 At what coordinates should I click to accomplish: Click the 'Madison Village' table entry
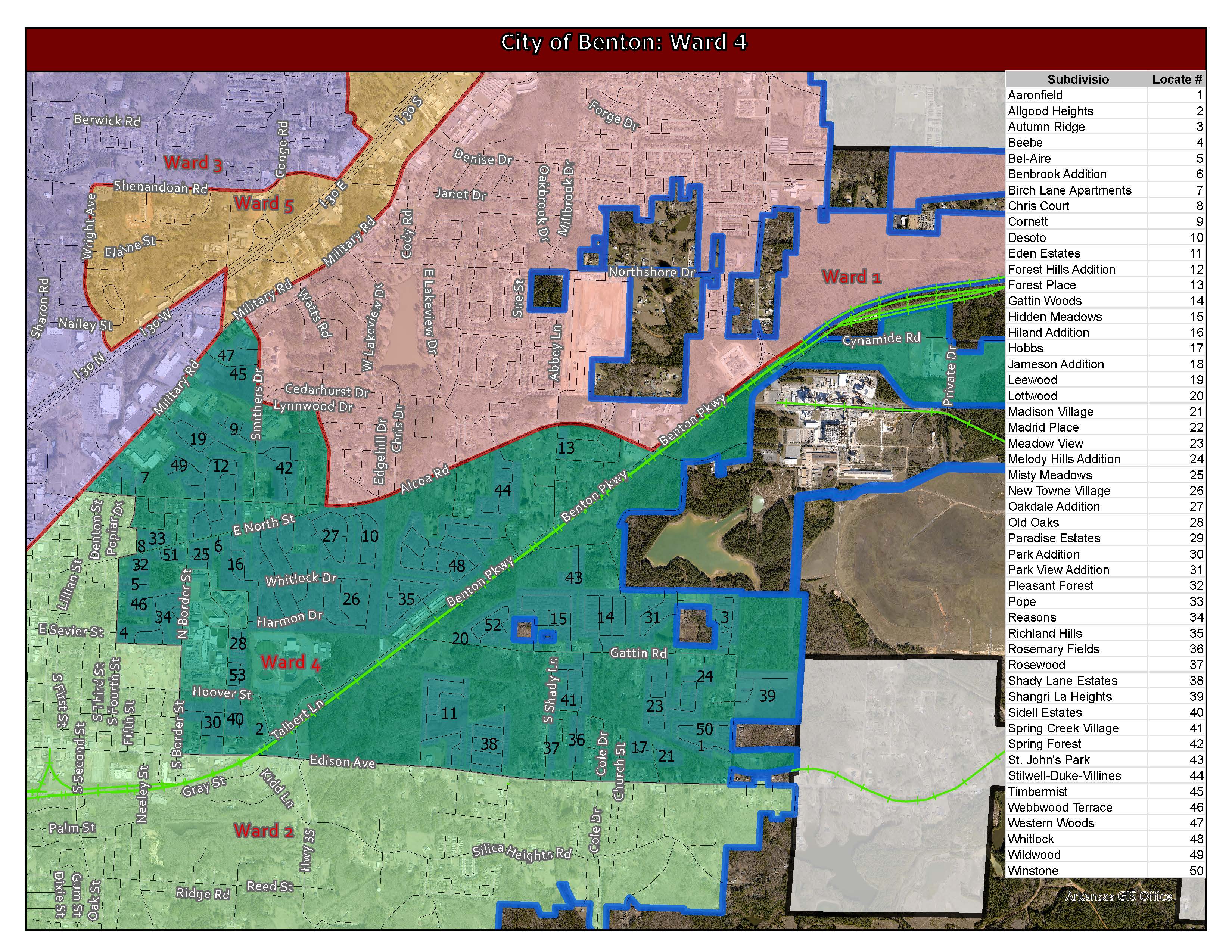(1105, 412)
